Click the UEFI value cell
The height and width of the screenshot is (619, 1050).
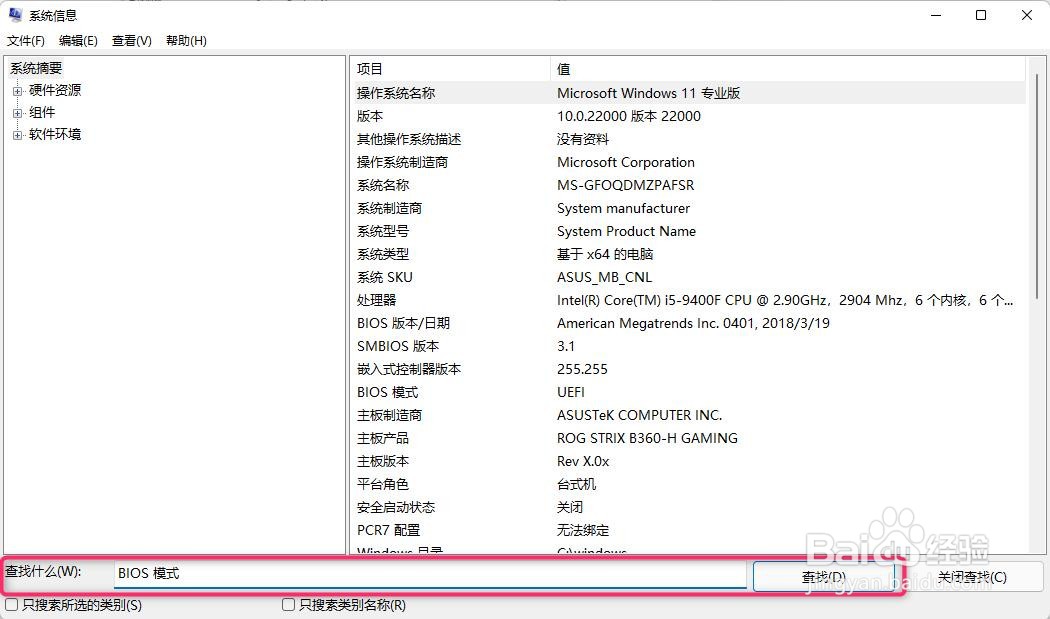pos(571,392)
